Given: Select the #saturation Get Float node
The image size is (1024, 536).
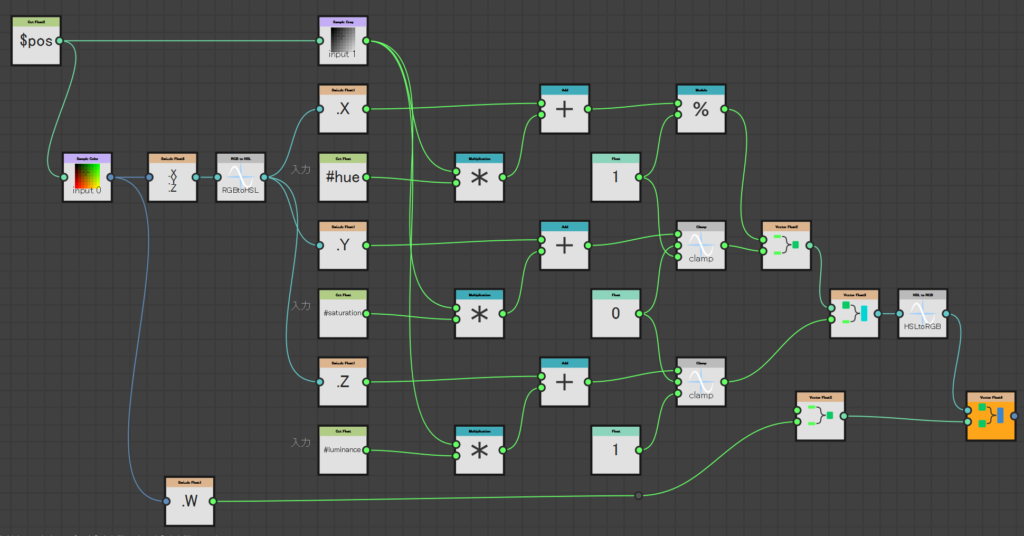Looking at the screenshot, I should tap(343, 316).
